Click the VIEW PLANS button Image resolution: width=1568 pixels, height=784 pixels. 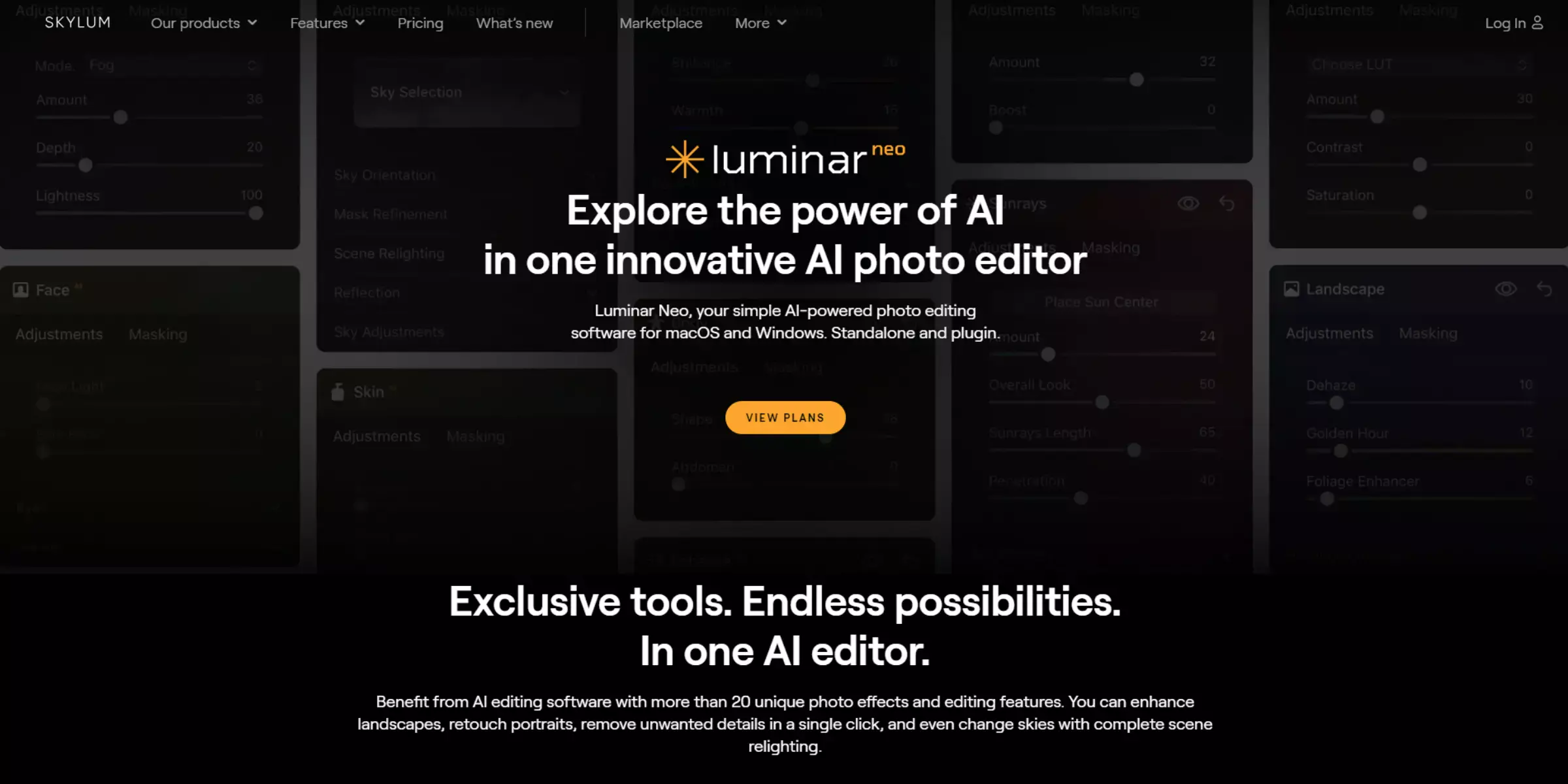pyautogui.click(x=785, y=417)
